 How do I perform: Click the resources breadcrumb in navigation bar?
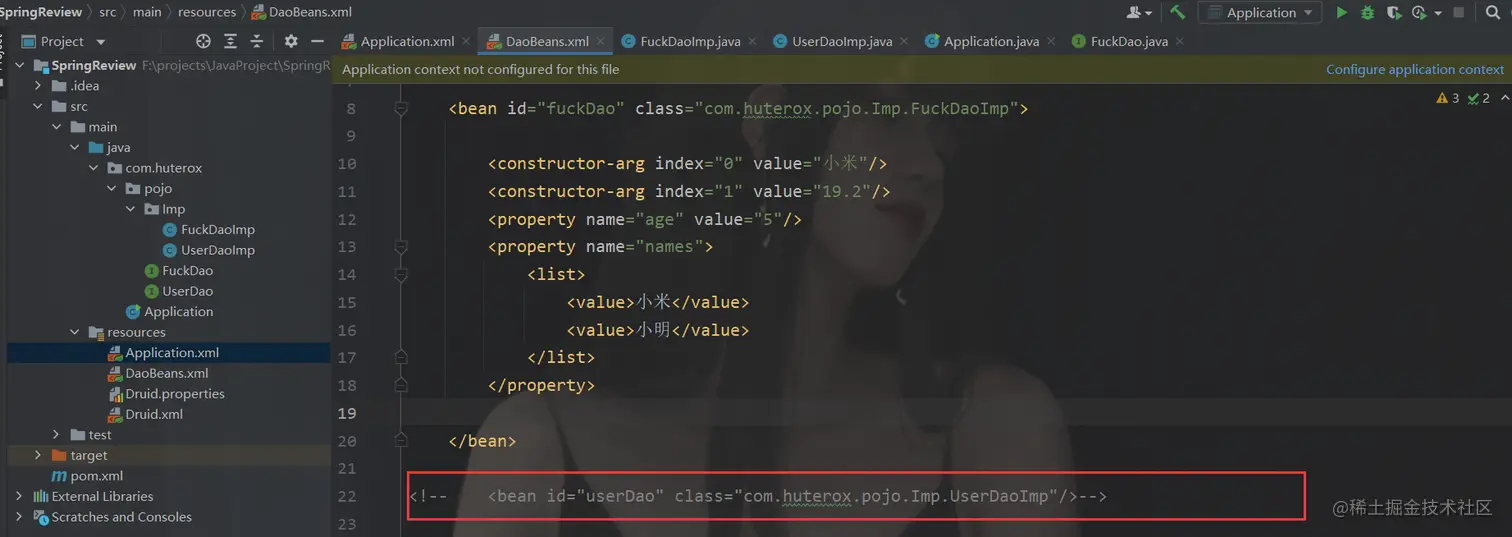(x=207, y=12)
